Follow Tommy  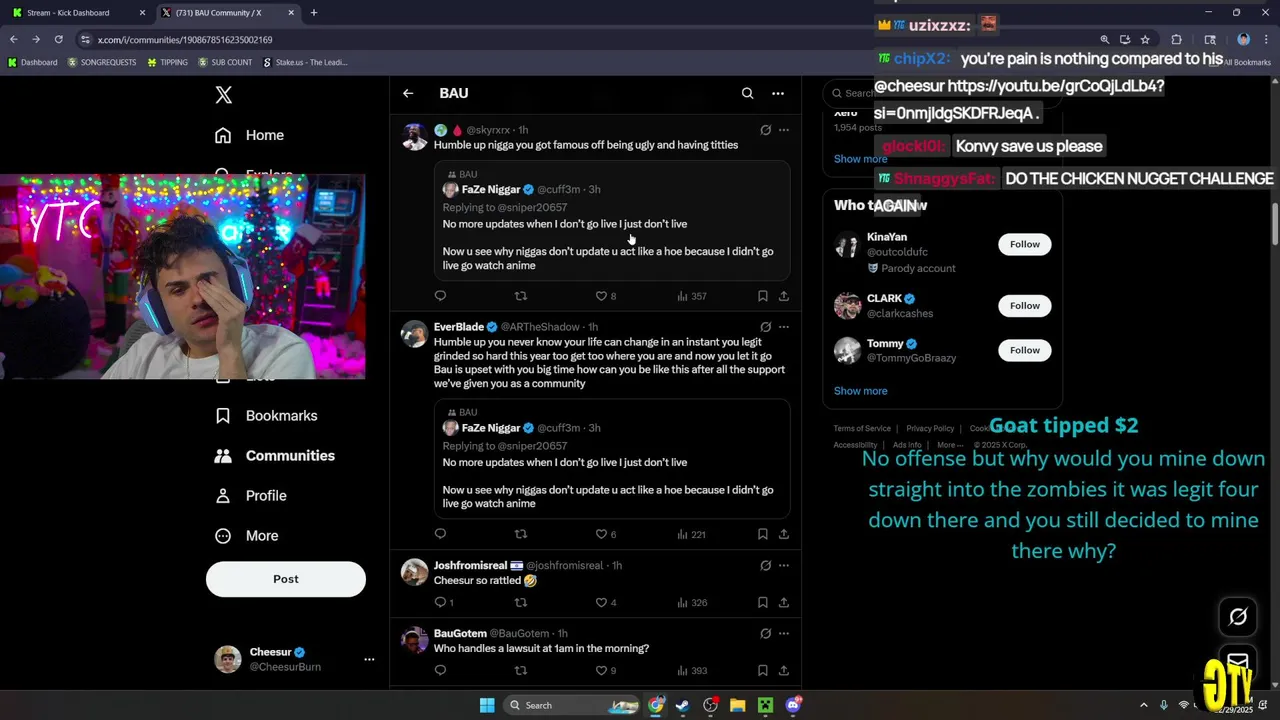coord(1024,350)
